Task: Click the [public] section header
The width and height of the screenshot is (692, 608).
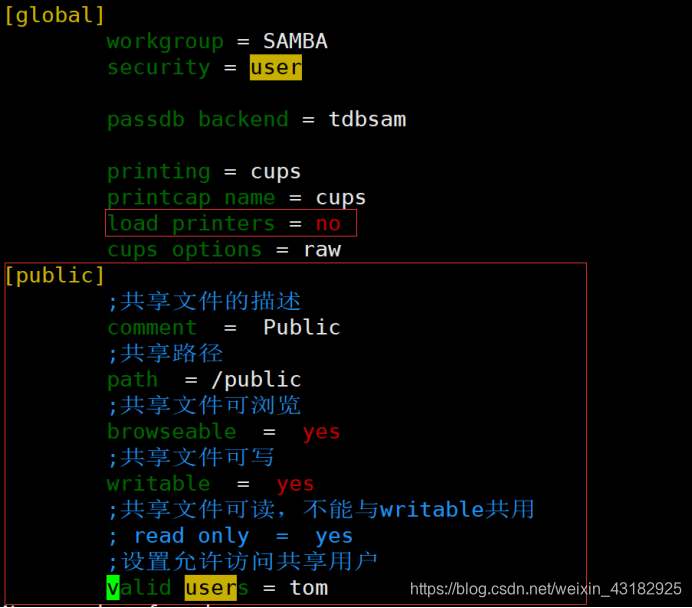Action: coord(55,276)
